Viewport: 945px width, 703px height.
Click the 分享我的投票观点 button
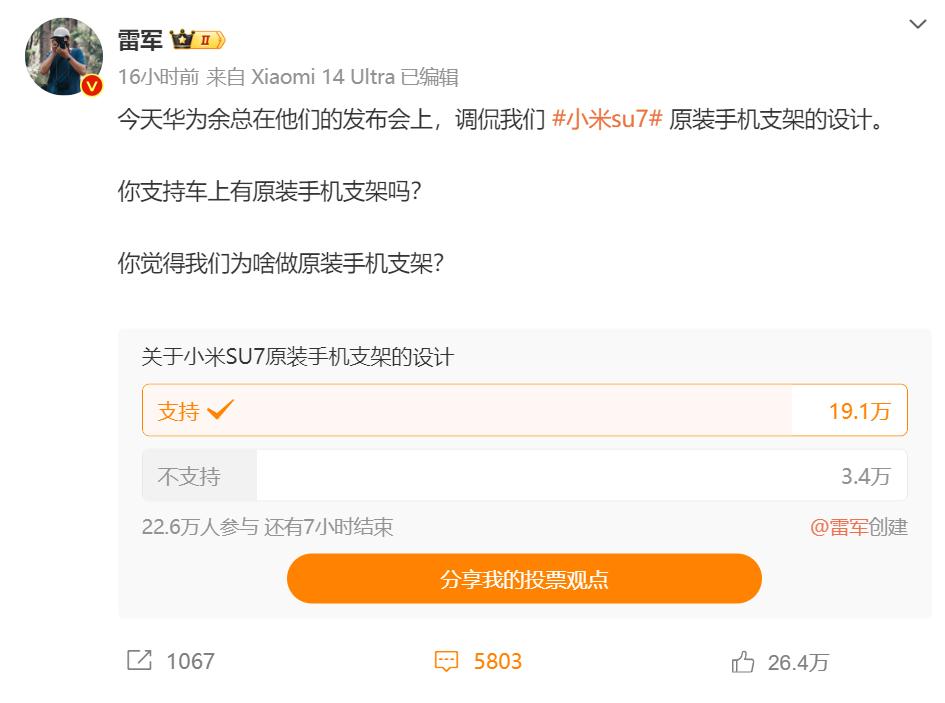(524, 579)
